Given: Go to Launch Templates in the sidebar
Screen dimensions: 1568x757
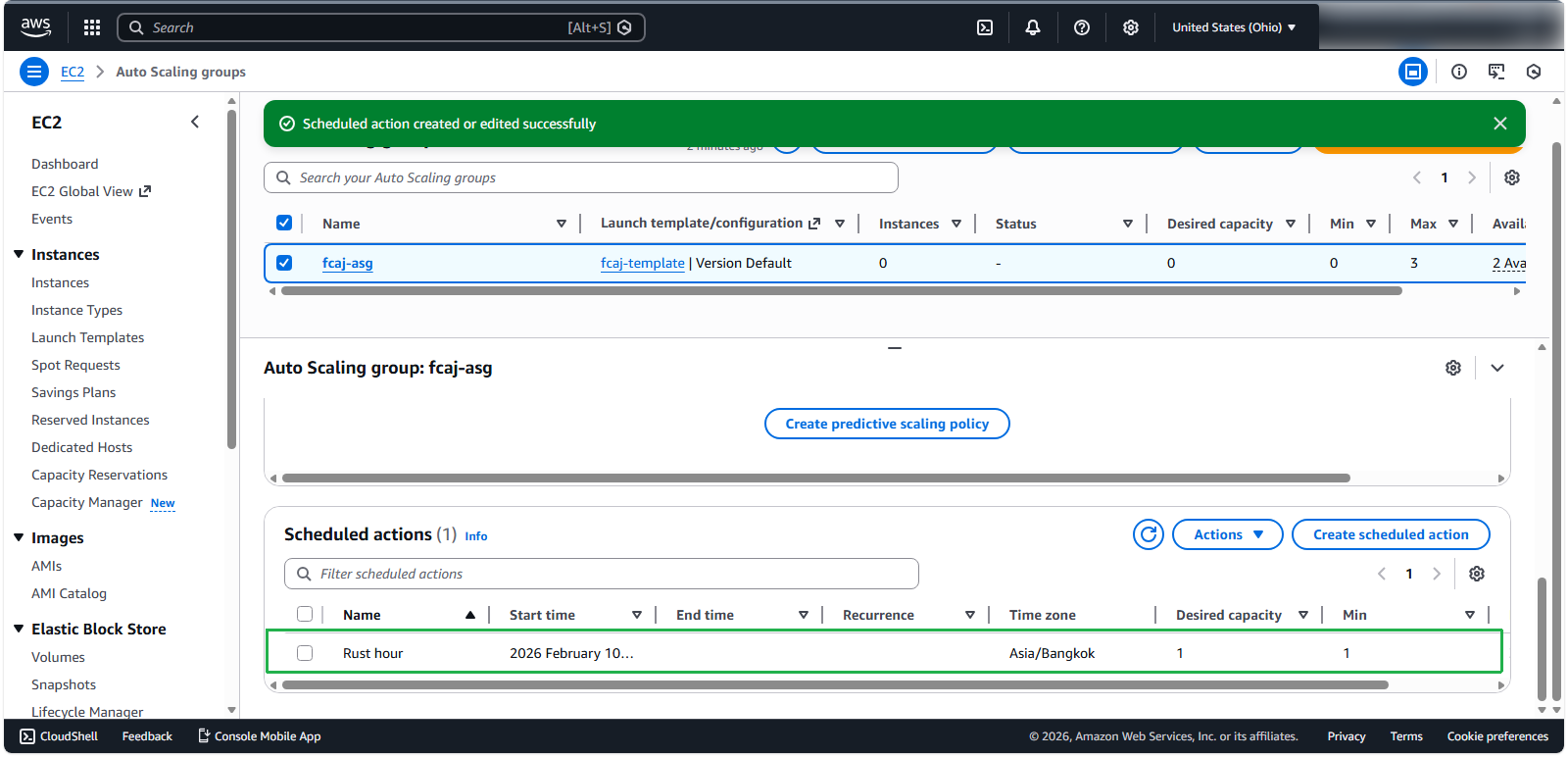Looking at the screenshot, I should [87, 337].
